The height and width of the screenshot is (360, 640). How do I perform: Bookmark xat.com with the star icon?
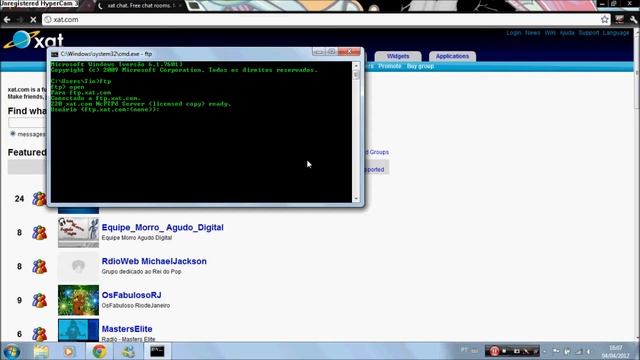604,19
